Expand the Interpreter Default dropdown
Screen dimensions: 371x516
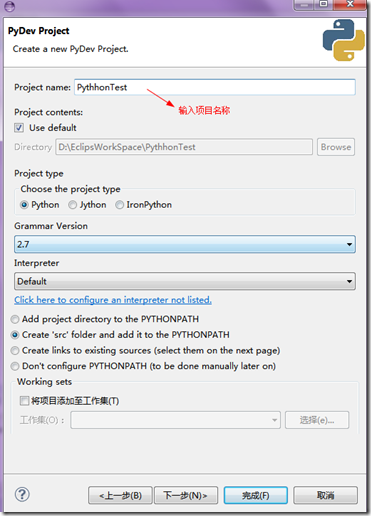[185, 281]
